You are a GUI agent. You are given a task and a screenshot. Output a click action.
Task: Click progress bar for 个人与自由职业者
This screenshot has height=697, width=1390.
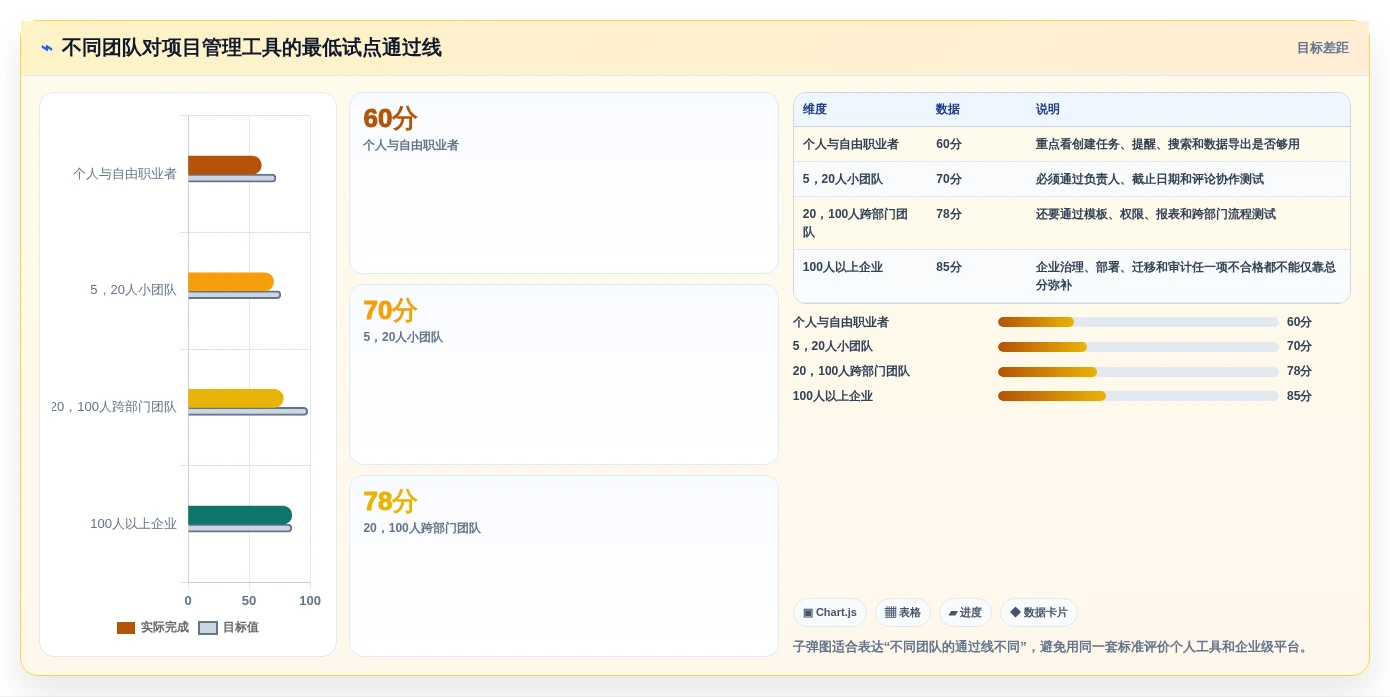[x=1138, y=322]
